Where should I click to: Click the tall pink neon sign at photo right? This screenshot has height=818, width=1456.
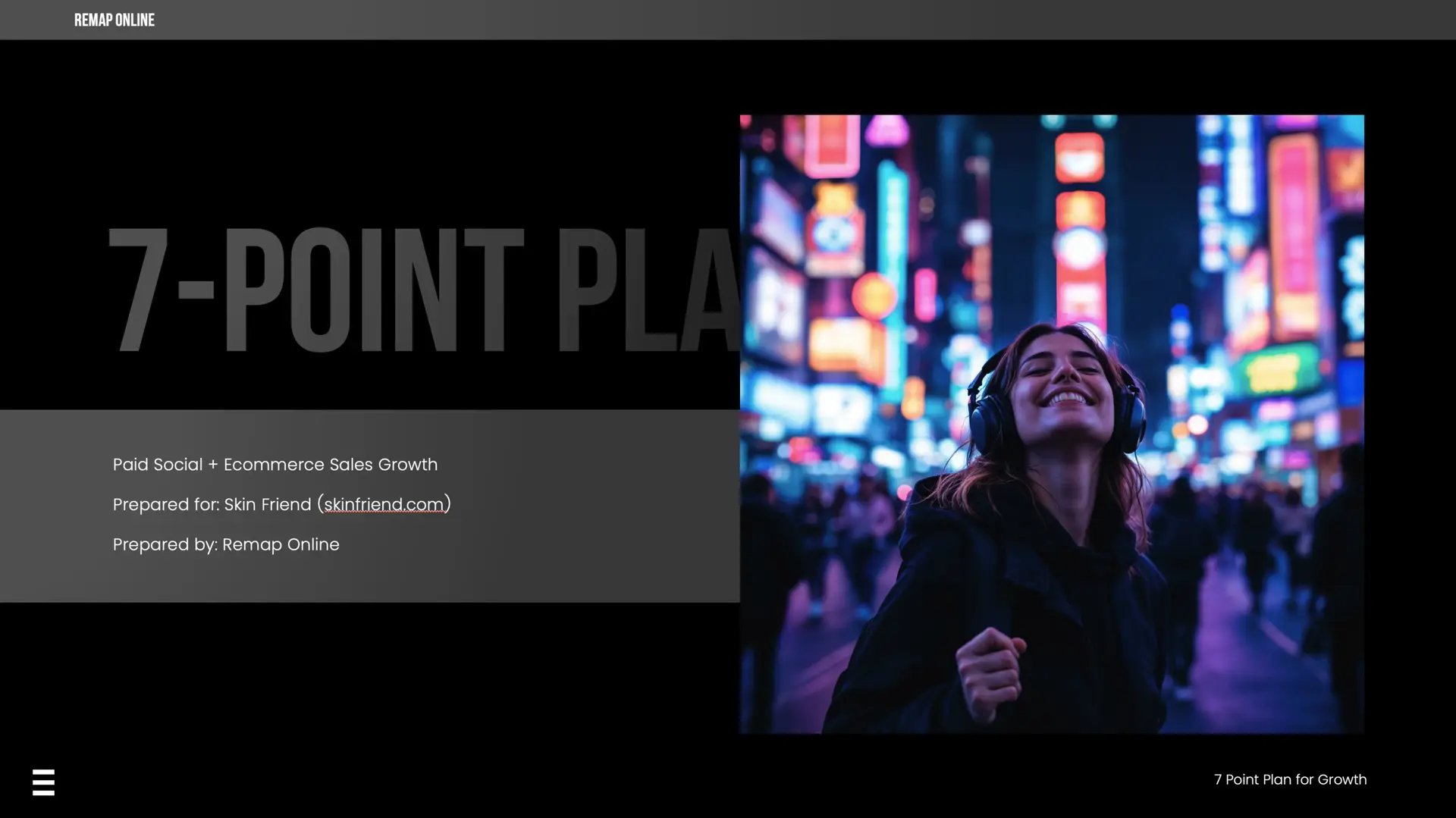point(1294,235)
